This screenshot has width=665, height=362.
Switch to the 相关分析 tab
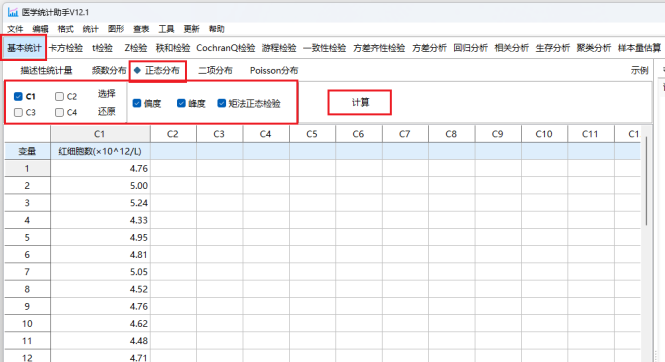(511, 48)
